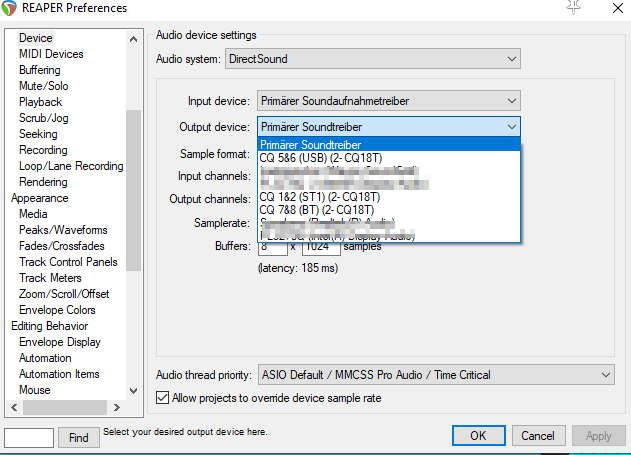The height and width of the screenshot is (455, 631).
Task: Select Primärer Soundtreiber in the dropdown list
Action: coord(310,145)
